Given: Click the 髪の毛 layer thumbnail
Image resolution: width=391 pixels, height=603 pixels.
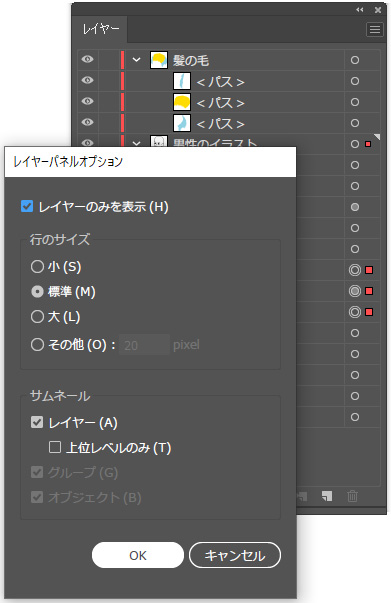Looking at the screenshot, I should click(x=159, y=60).
